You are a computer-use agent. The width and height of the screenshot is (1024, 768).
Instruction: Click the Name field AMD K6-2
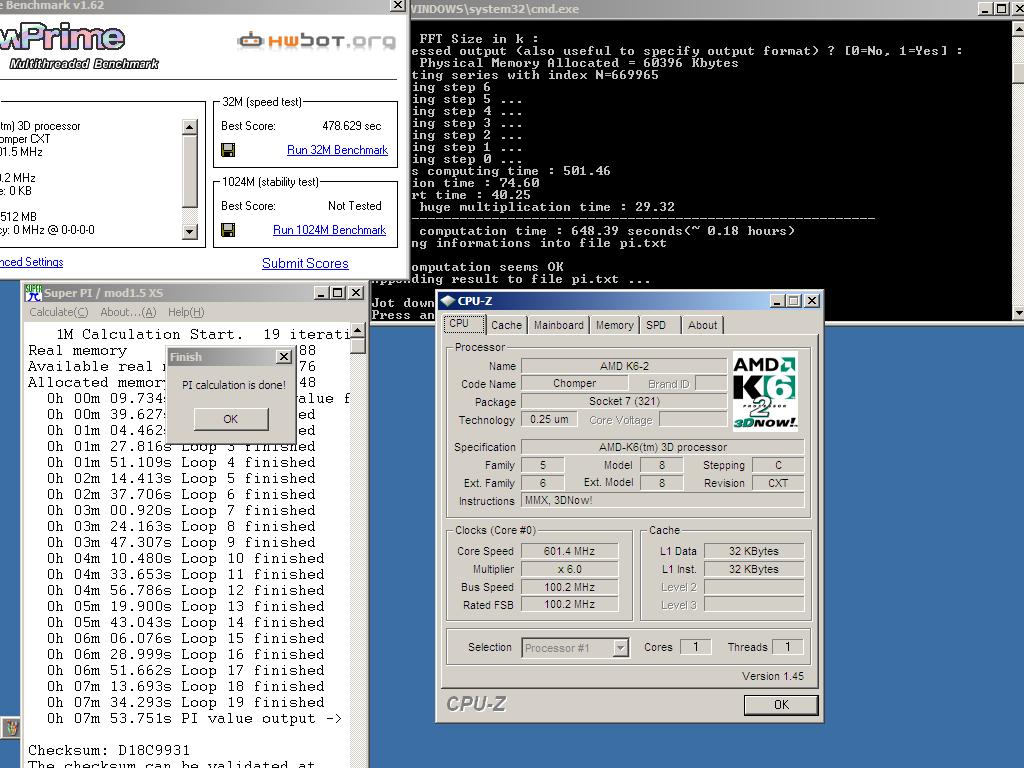coord(624,366)
